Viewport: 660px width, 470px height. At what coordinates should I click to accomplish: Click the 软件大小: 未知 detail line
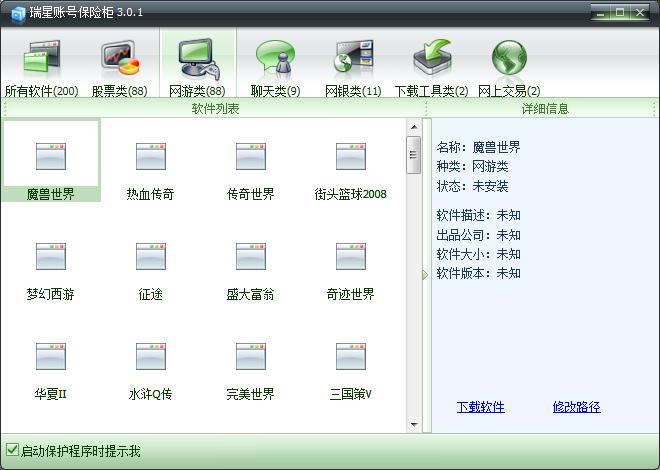[479, 254]
